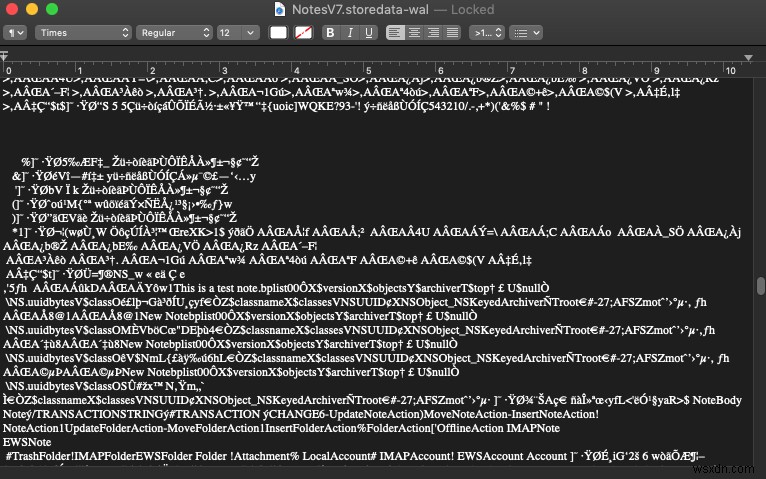Click the Locked status in title bar

point(472,9)
